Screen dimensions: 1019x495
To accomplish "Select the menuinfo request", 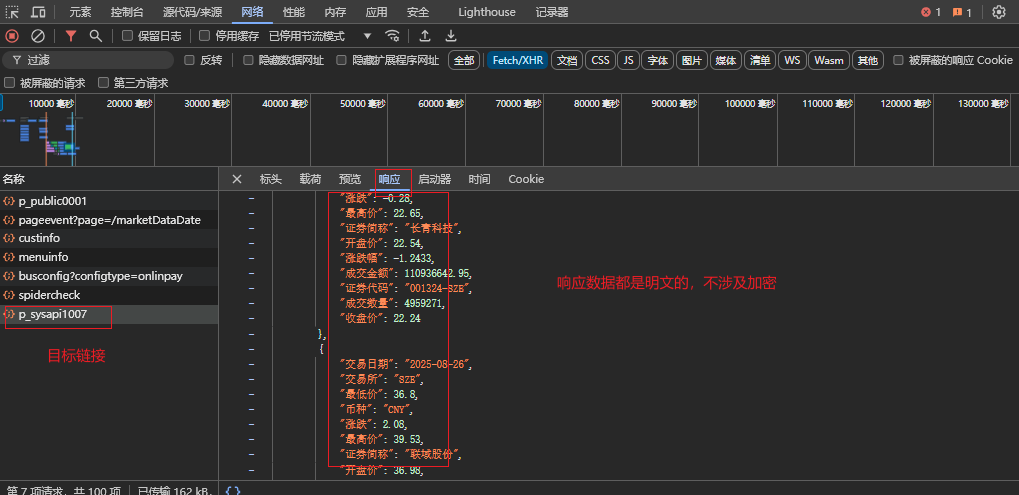I will pos(109,257).
